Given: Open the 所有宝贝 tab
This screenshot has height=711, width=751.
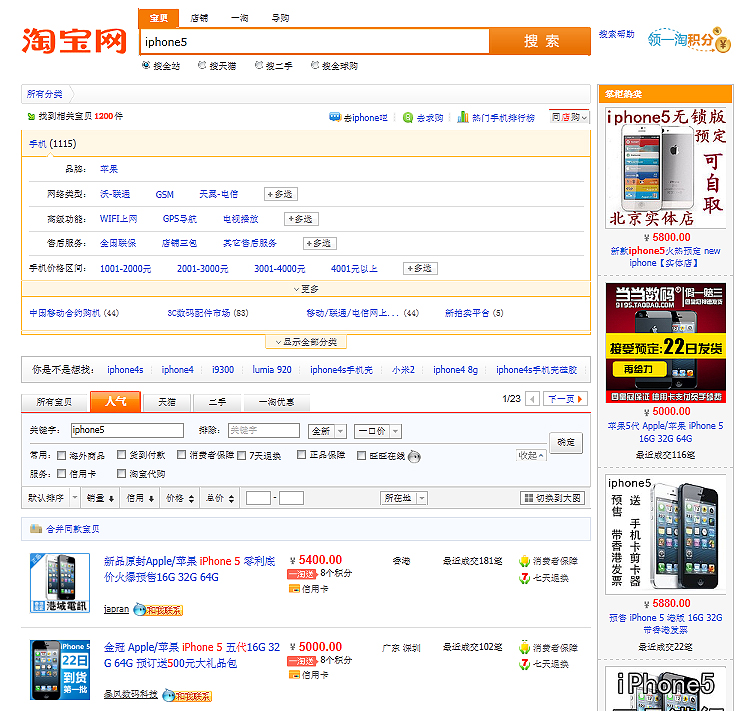Looking at the screenshot, I should (54, 402).
